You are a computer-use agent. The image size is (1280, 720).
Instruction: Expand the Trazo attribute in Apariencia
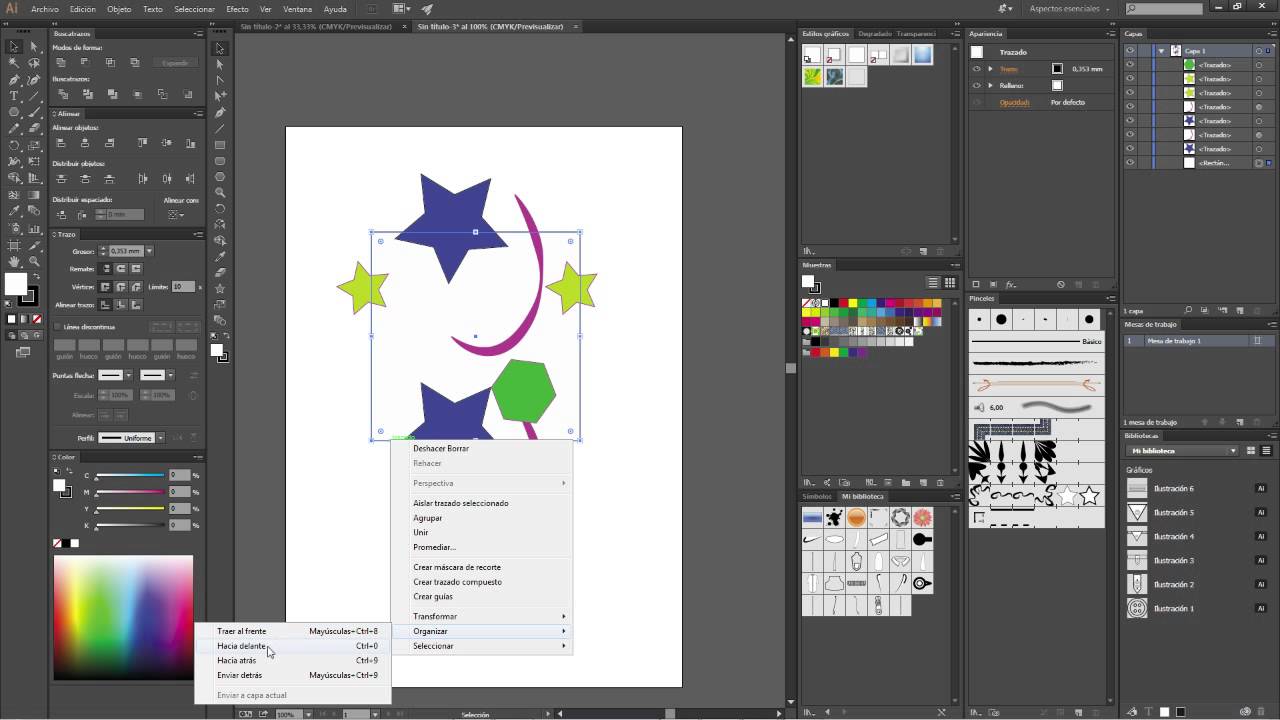click(990, 69)
